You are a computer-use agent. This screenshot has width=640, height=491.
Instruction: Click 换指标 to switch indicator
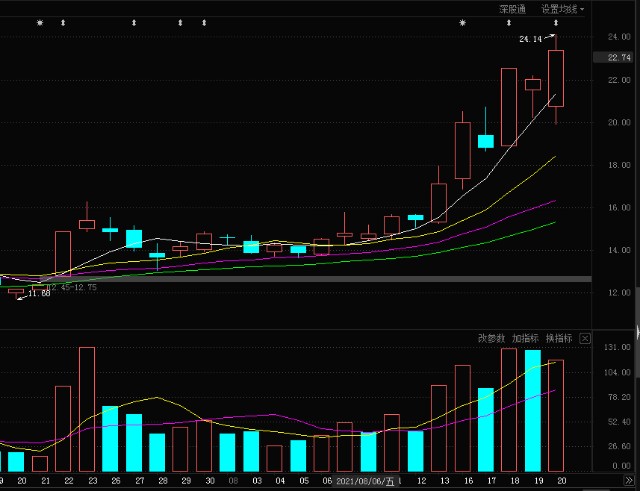coord(559,338)
